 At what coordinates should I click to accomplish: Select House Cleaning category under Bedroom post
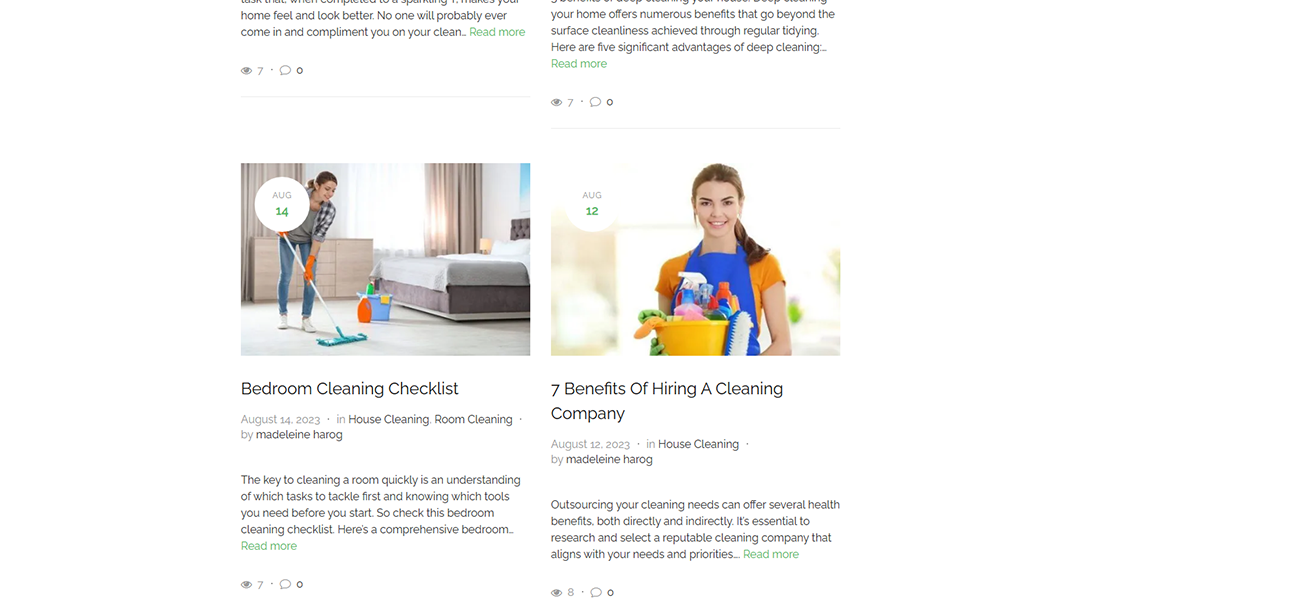(388, 419)
